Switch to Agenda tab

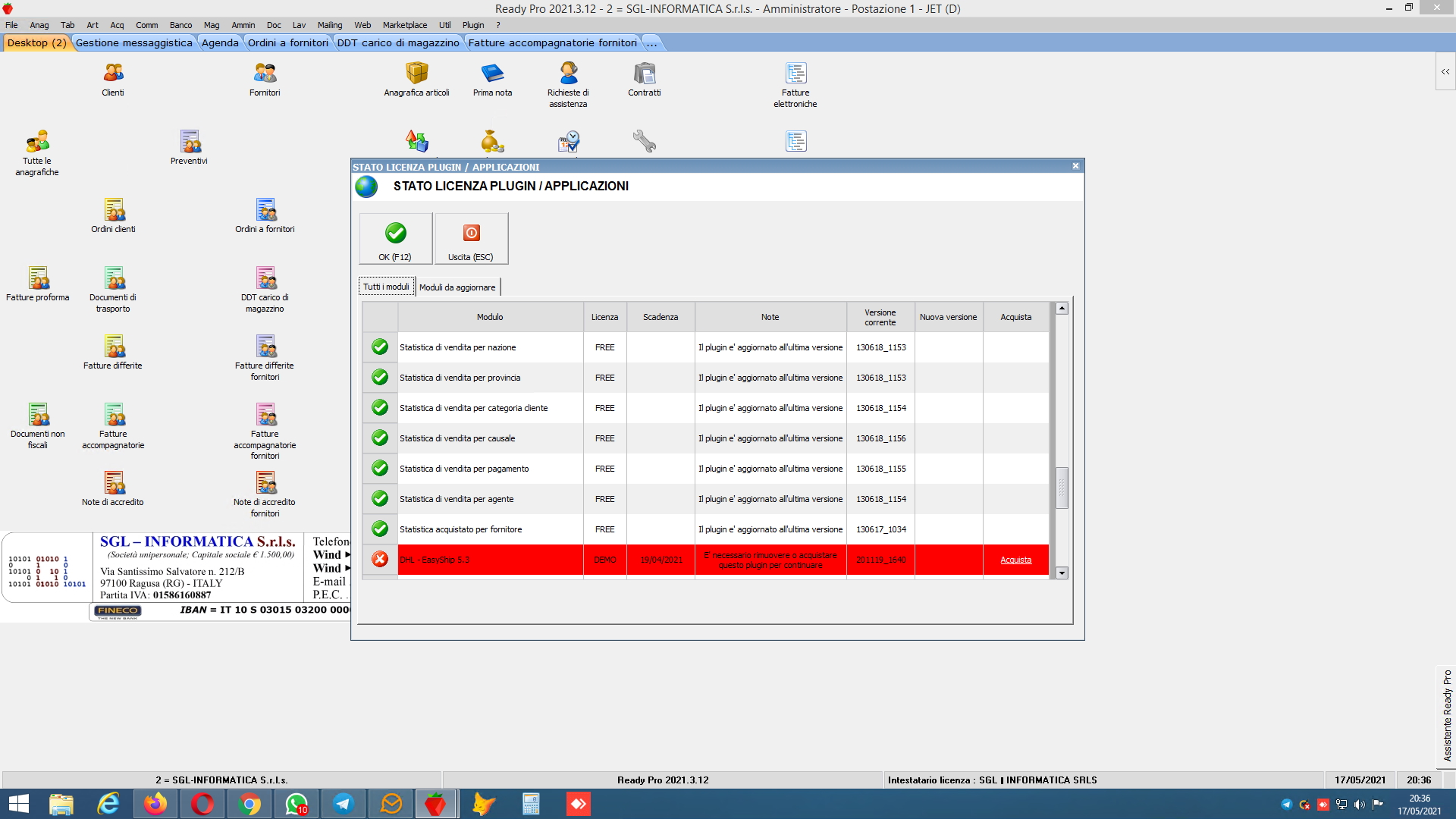220,42
